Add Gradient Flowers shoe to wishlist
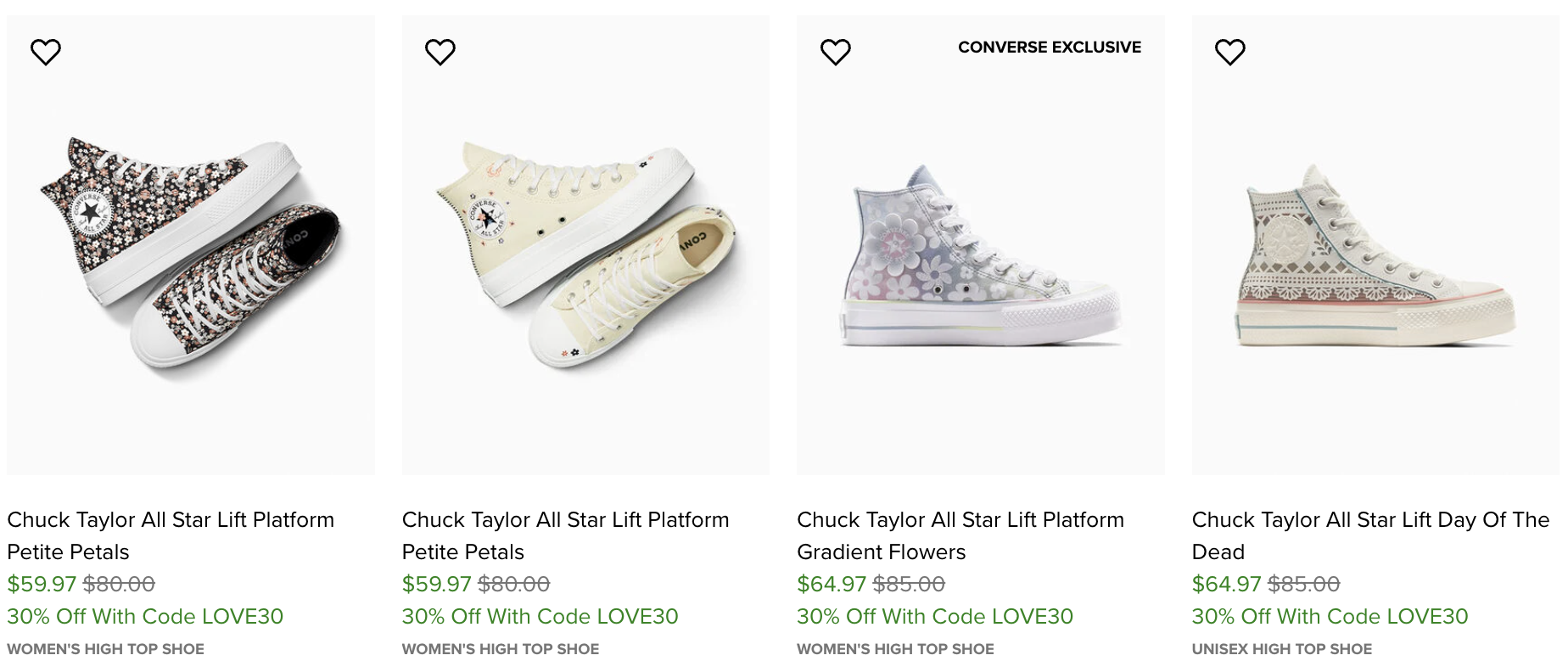1568x672 pixels. (835, 53)
